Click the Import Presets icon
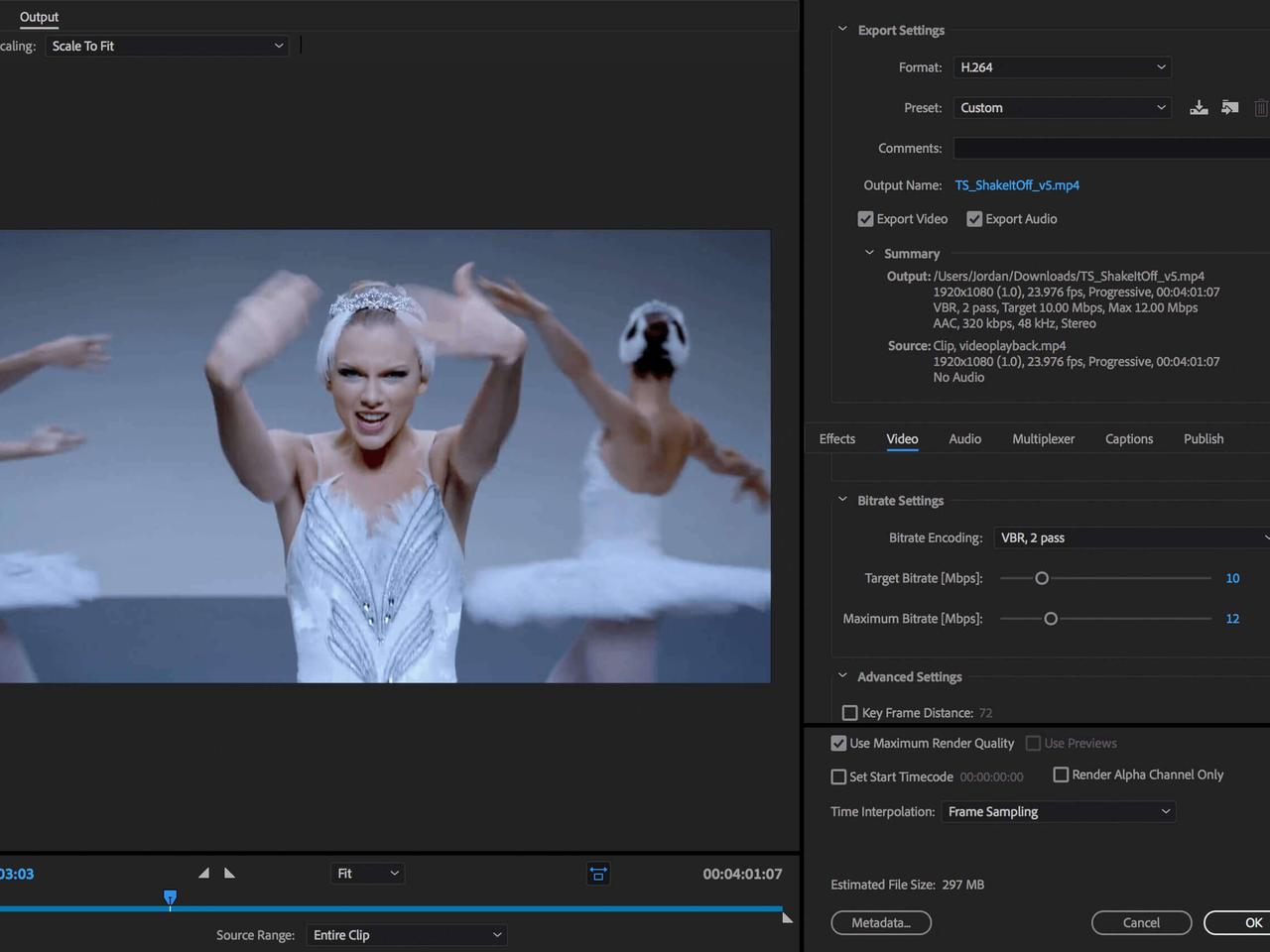 click(x=1230, y=107)
